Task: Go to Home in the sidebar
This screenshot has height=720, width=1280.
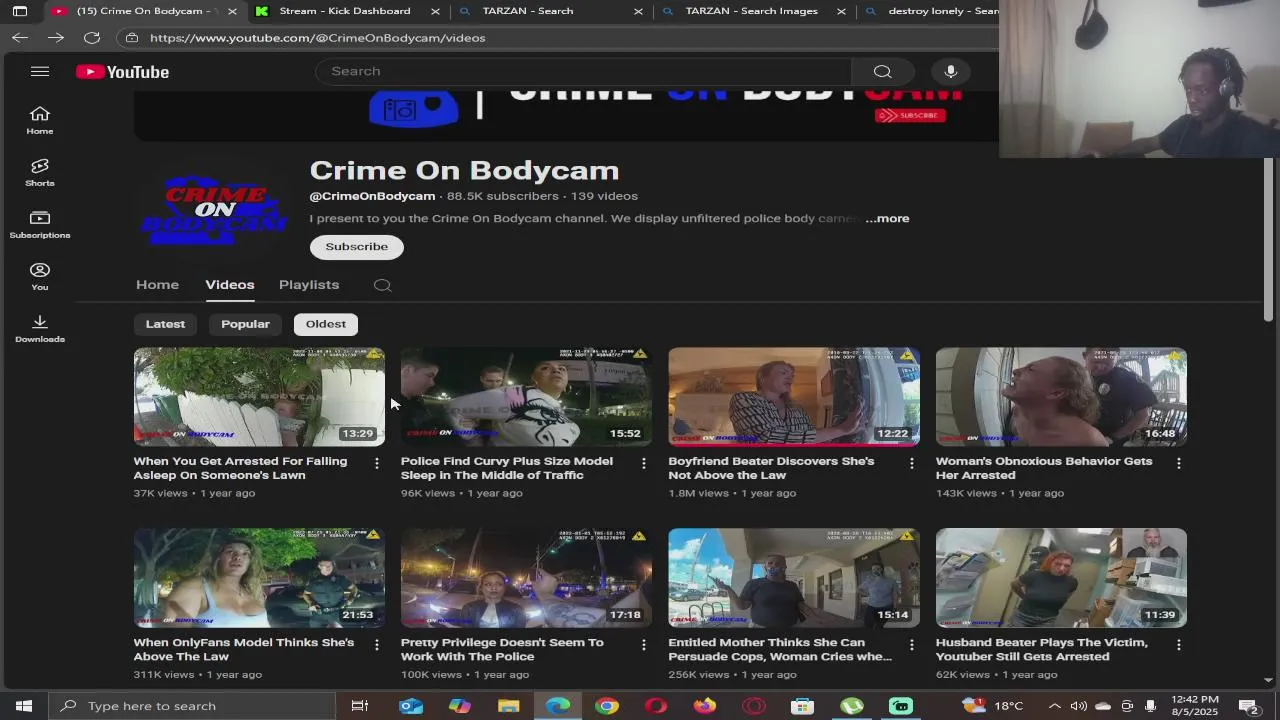Action: coord(40,120)
